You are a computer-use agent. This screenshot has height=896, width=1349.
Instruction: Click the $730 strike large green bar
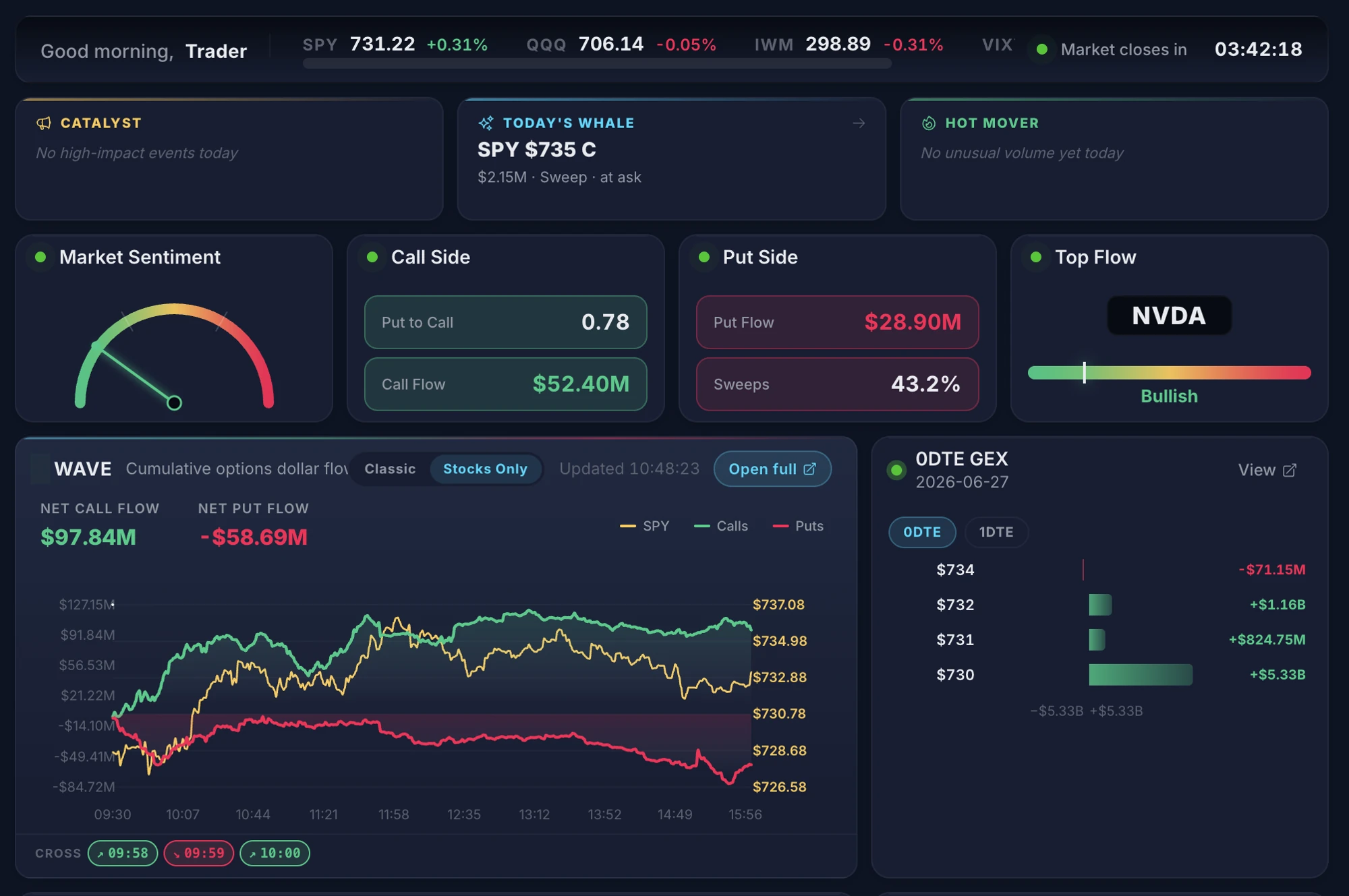[x=1141, y=675]
